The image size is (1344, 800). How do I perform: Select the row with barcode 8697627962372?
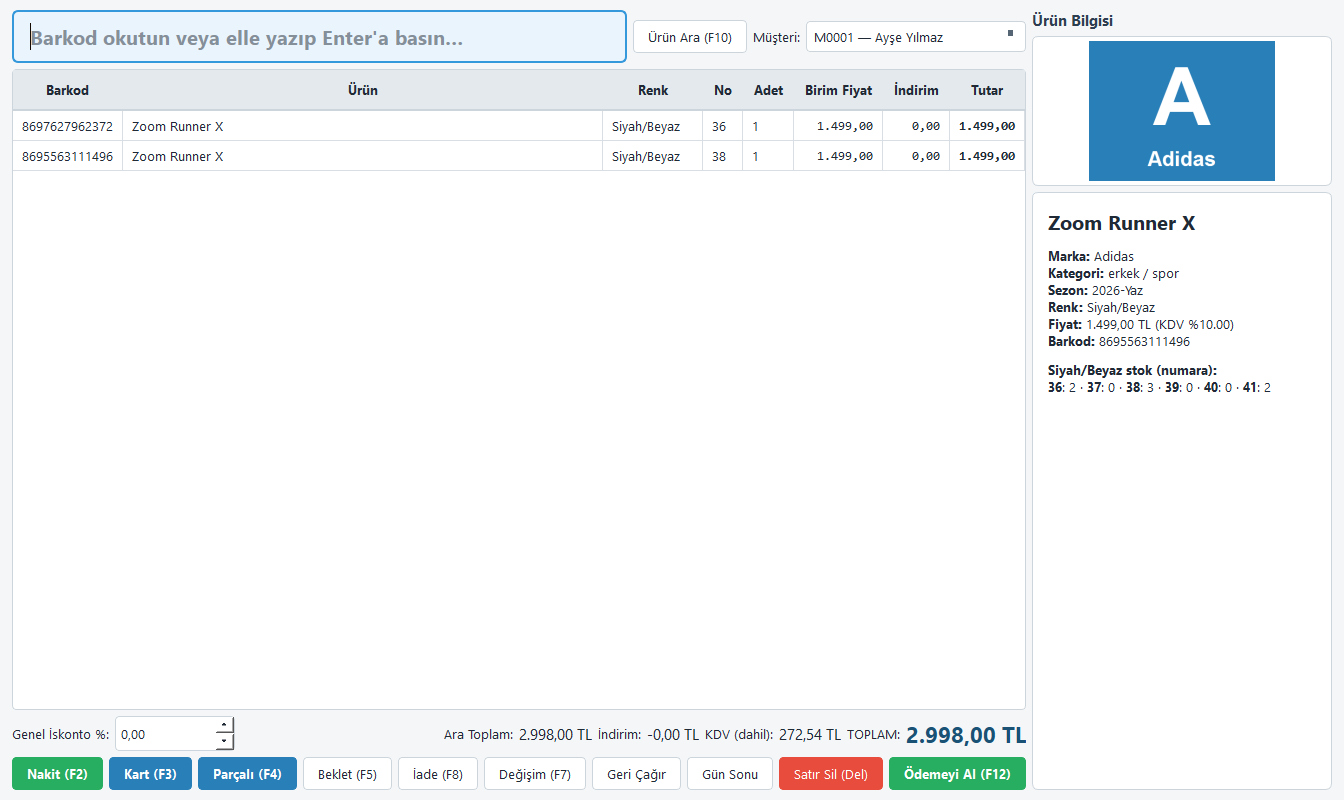[x=518, y=126]
